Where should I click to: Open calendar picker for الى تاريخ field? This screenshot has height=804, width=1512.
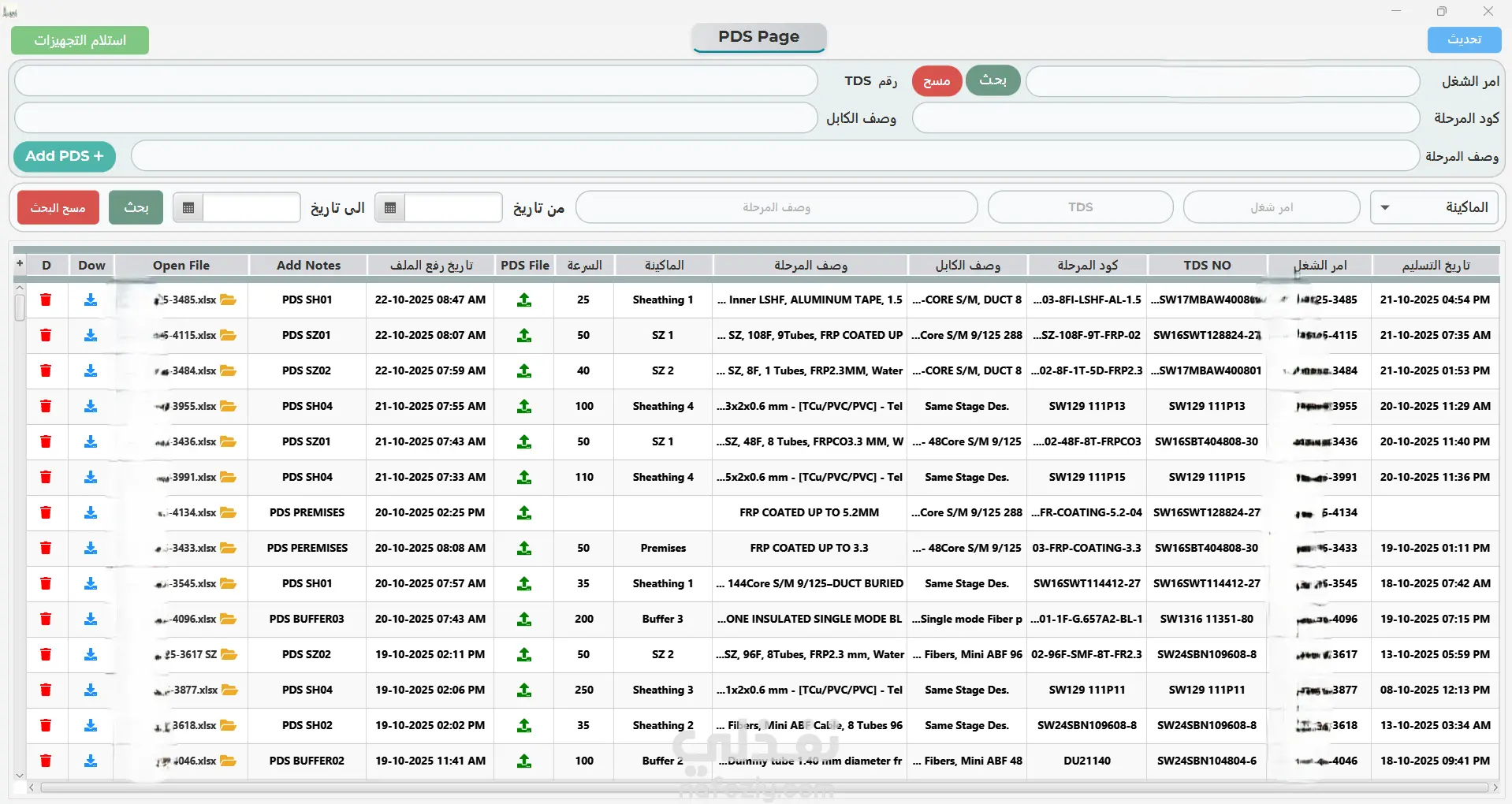(188, 207)
